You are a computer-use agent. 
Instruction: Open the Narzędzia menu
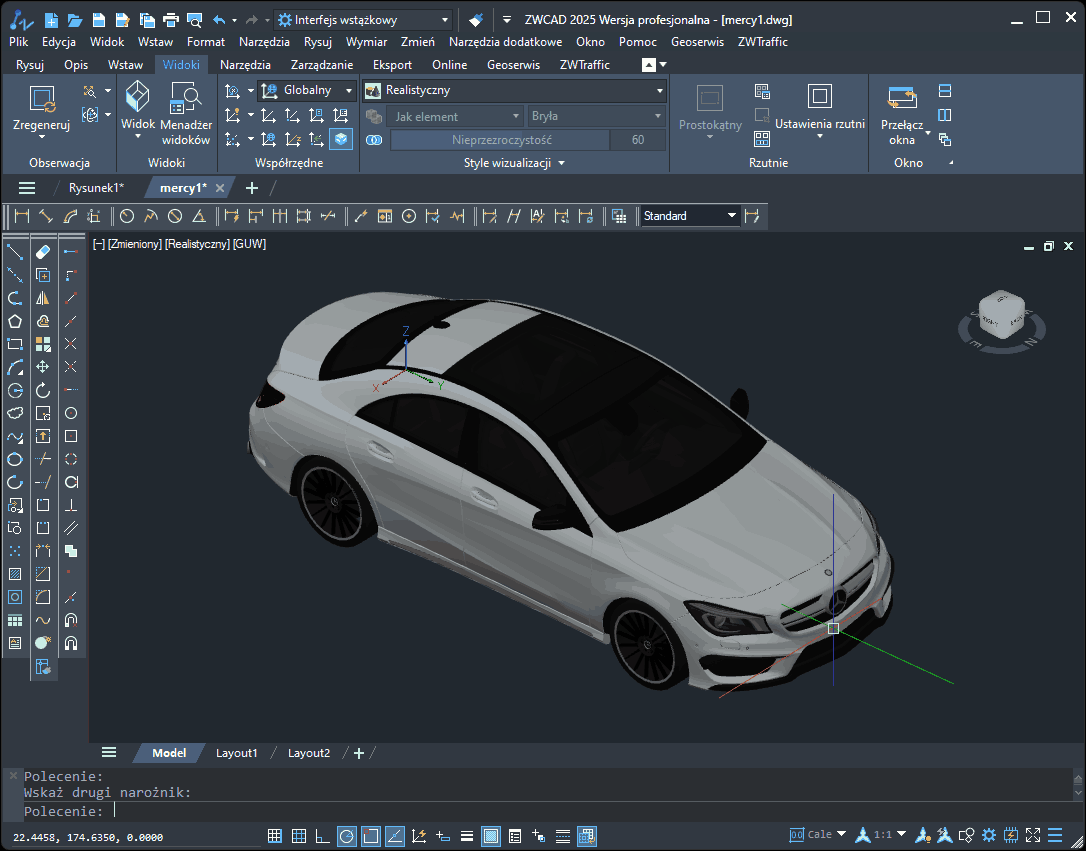(x=264, y=42)
